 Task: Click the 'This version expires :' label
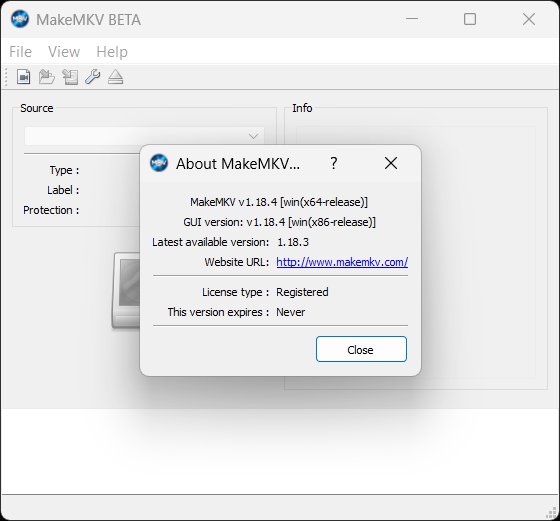(x=218, y=312)
